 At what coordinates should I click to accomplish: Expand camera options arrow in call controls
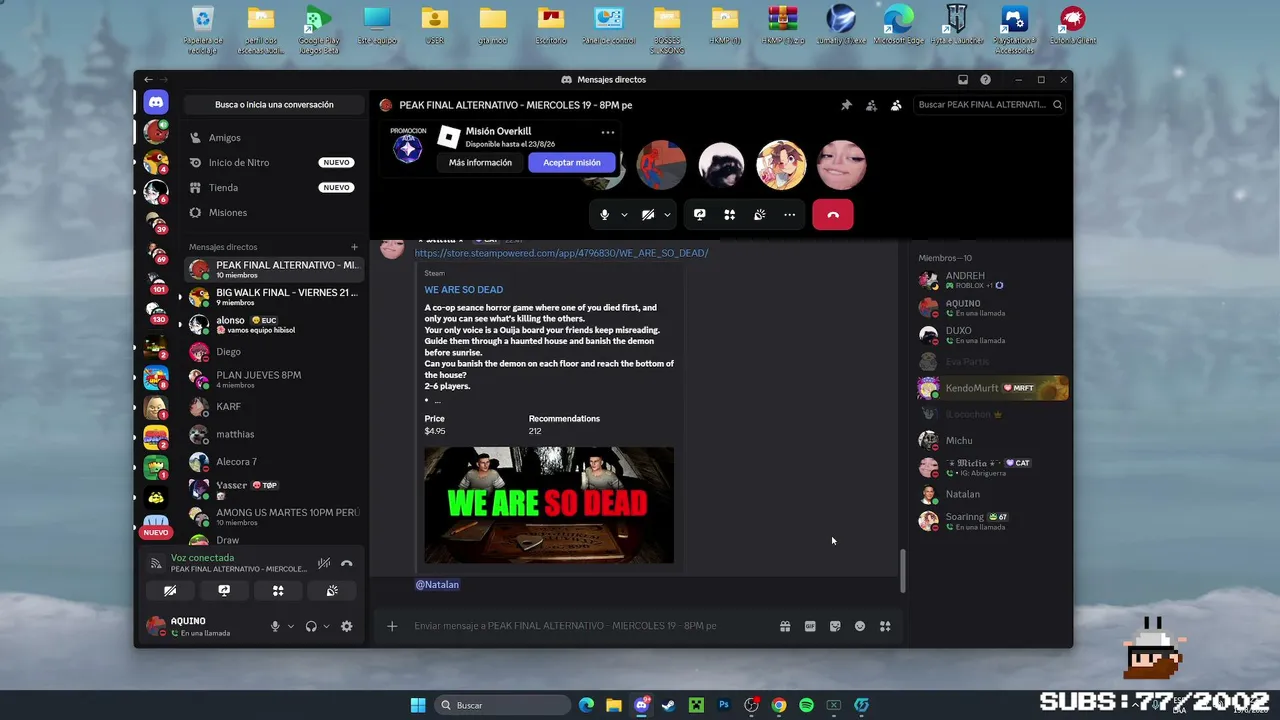pyautogui.click(x=667, y=215)
